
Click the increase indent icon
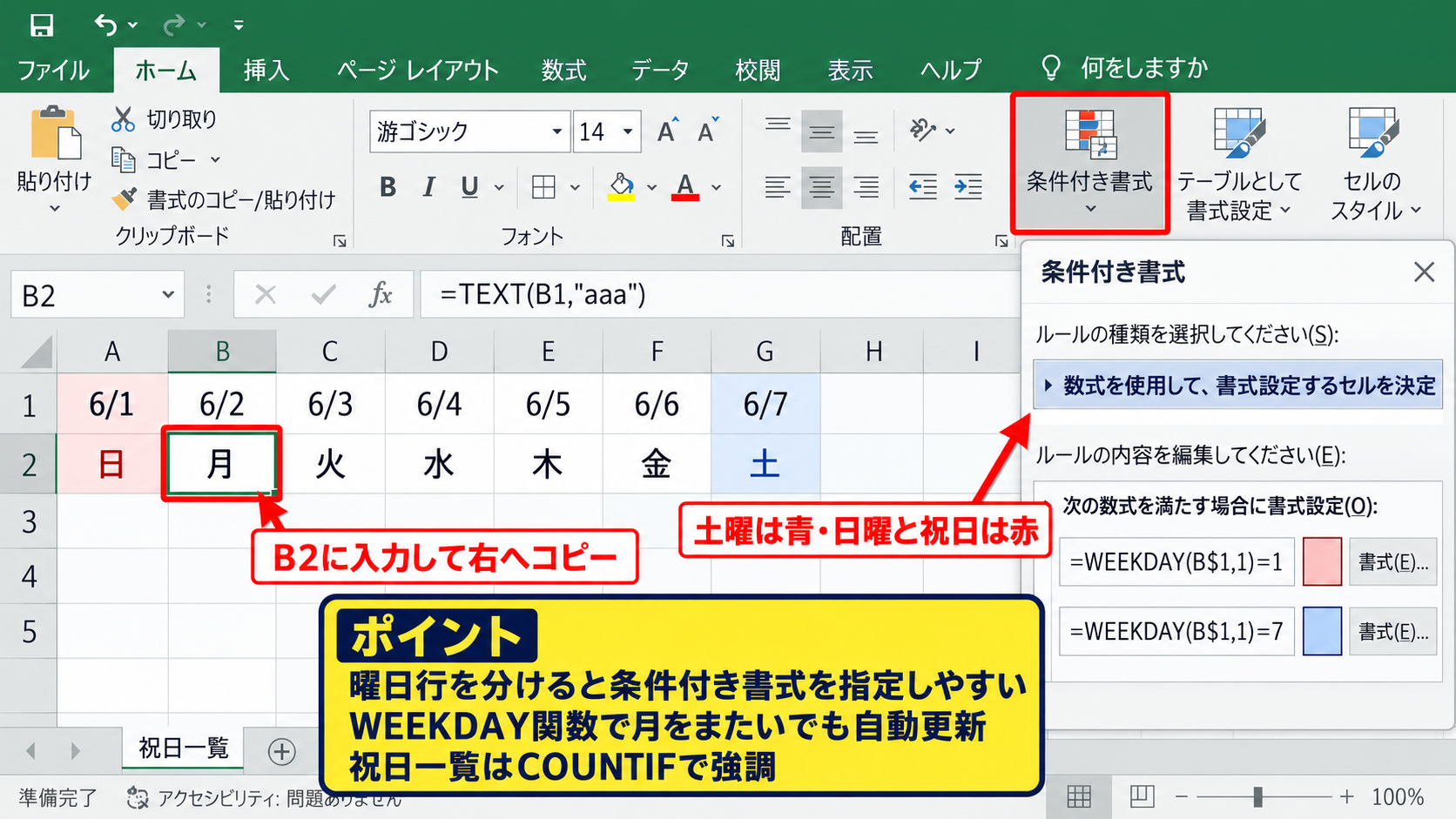[968, 187]
